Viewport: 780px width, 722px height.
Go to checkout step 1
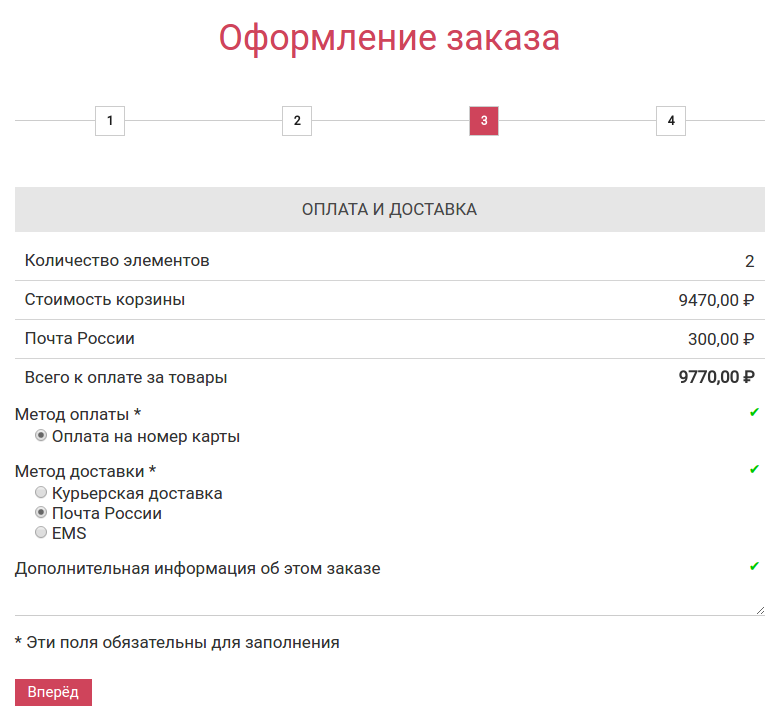tap(110, 121)
